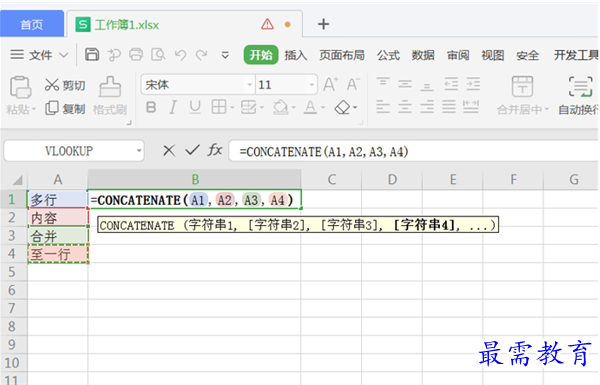The width and height of the screenshot is (600, 385).
Task: Open borders dropdown arrow
Action: pos(232,108)
